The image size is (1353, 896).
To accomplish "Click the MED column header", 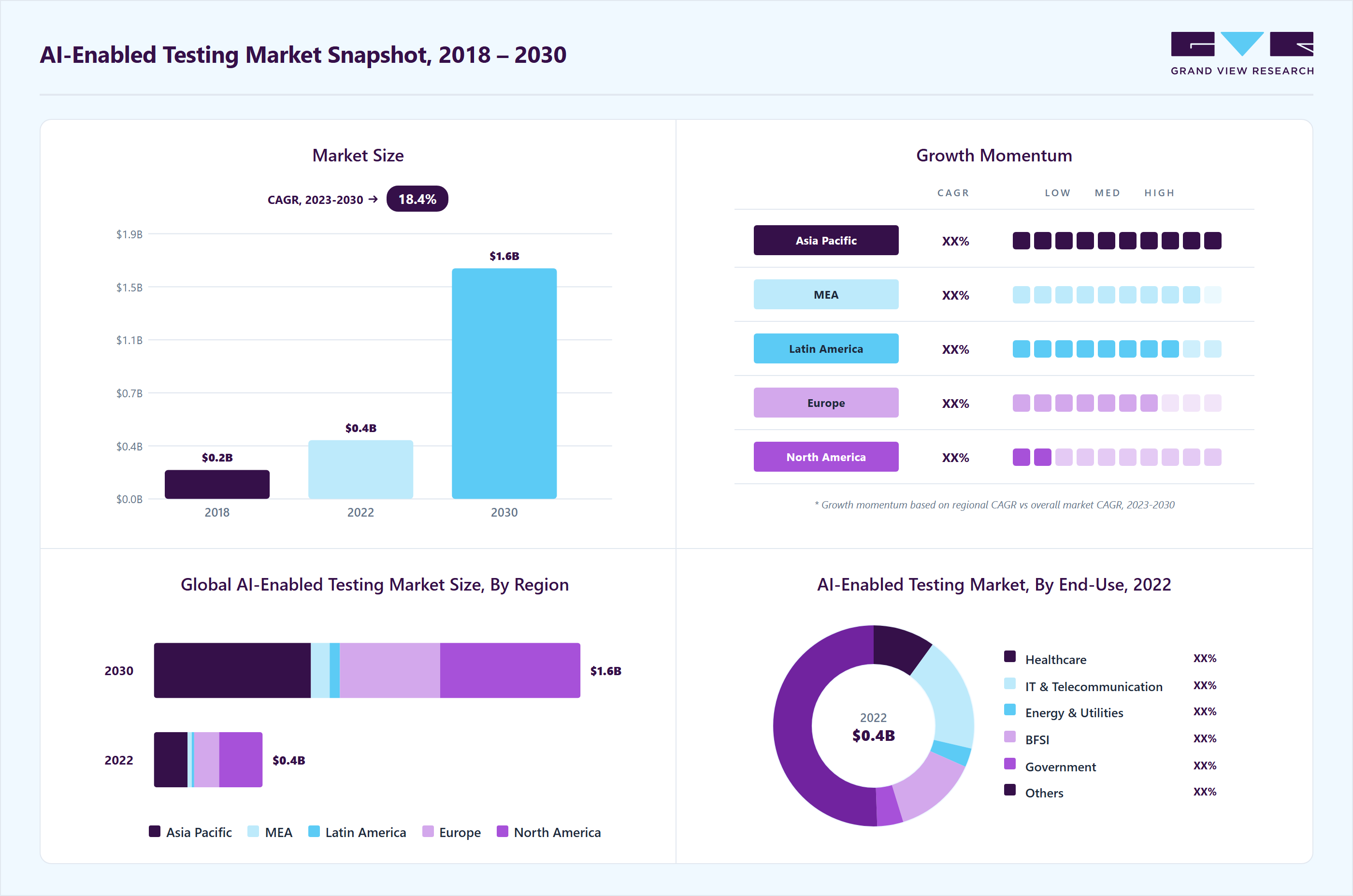I will 1108,193.
